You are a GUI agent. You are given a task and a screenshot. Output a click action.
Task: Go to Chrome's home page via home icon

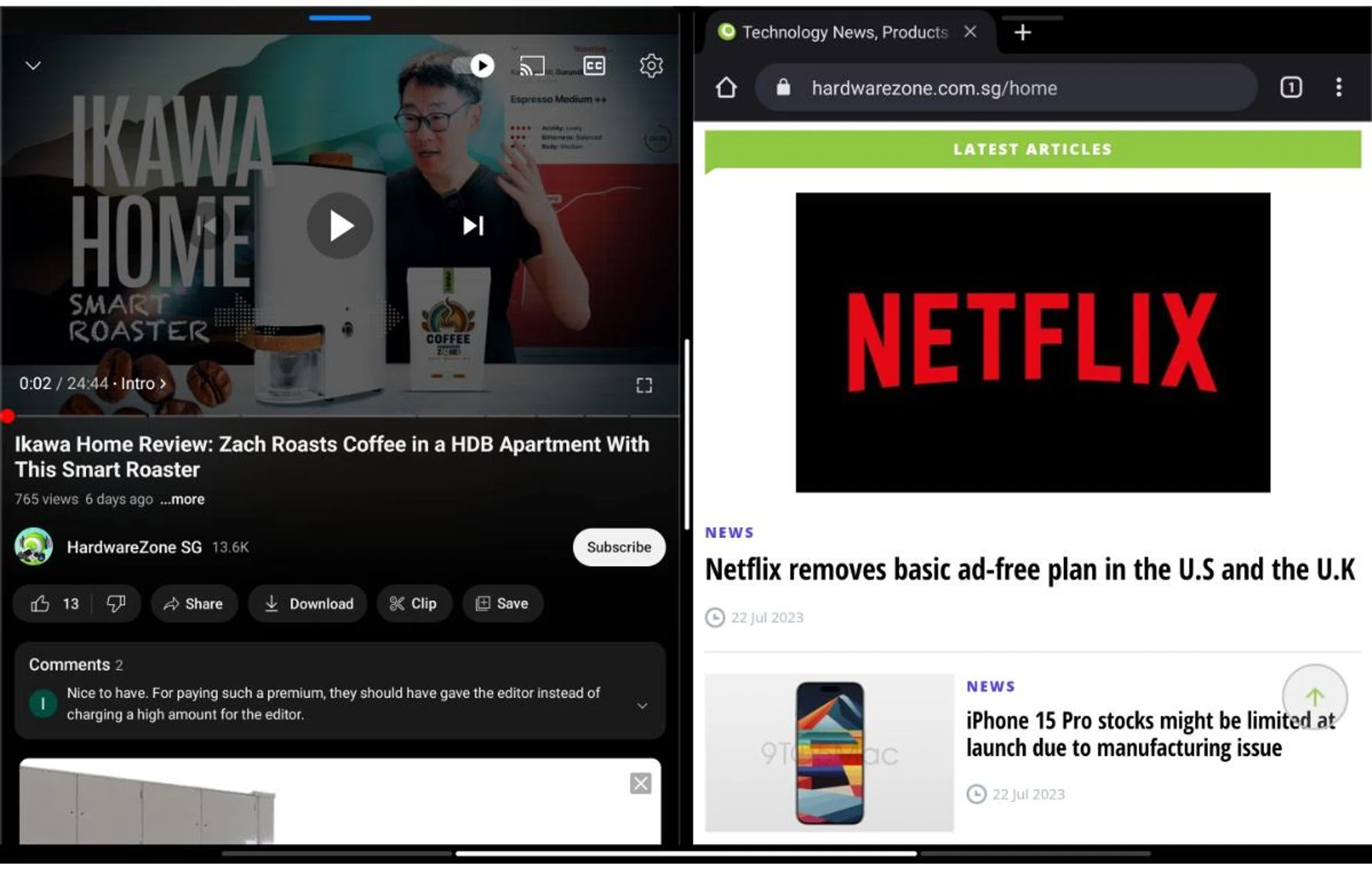coord(725,87)
